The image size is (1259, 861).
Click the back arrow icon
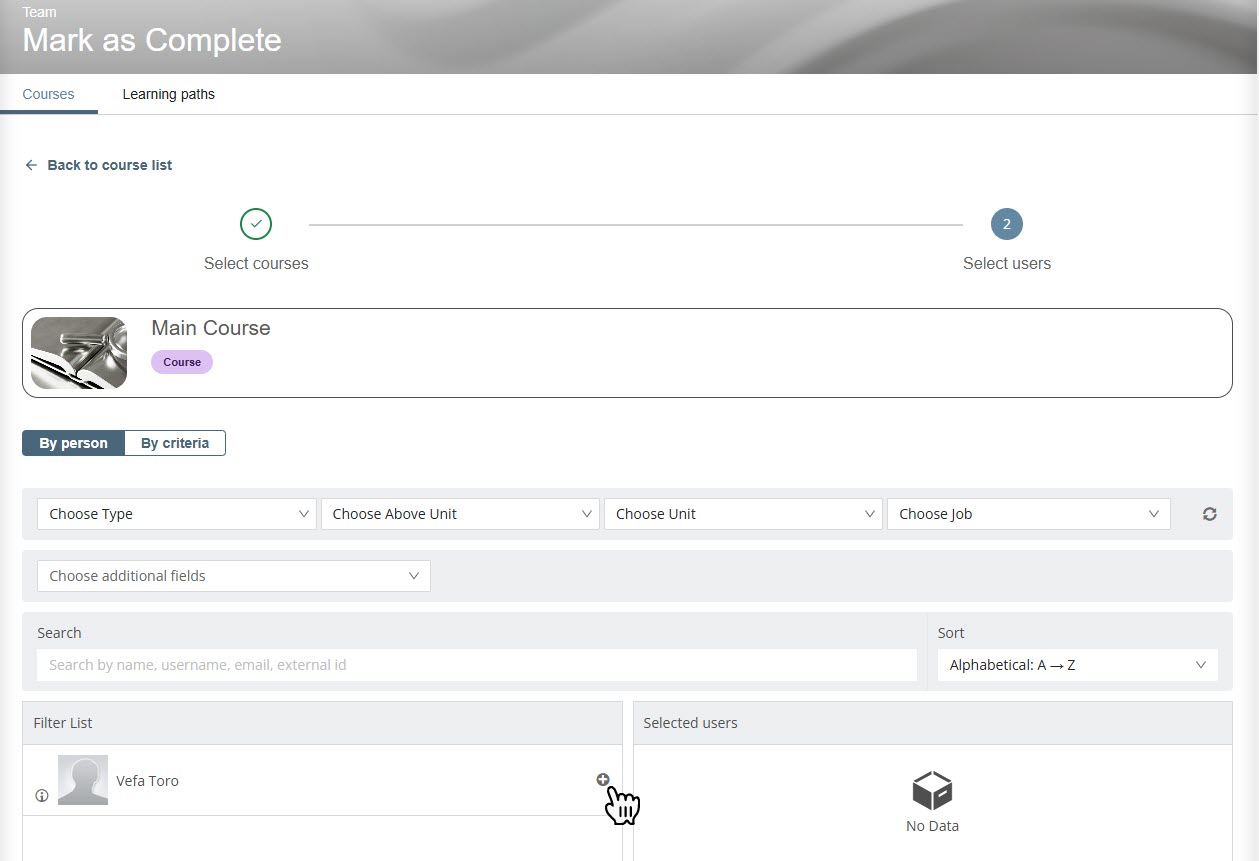(x=31, y=165)
